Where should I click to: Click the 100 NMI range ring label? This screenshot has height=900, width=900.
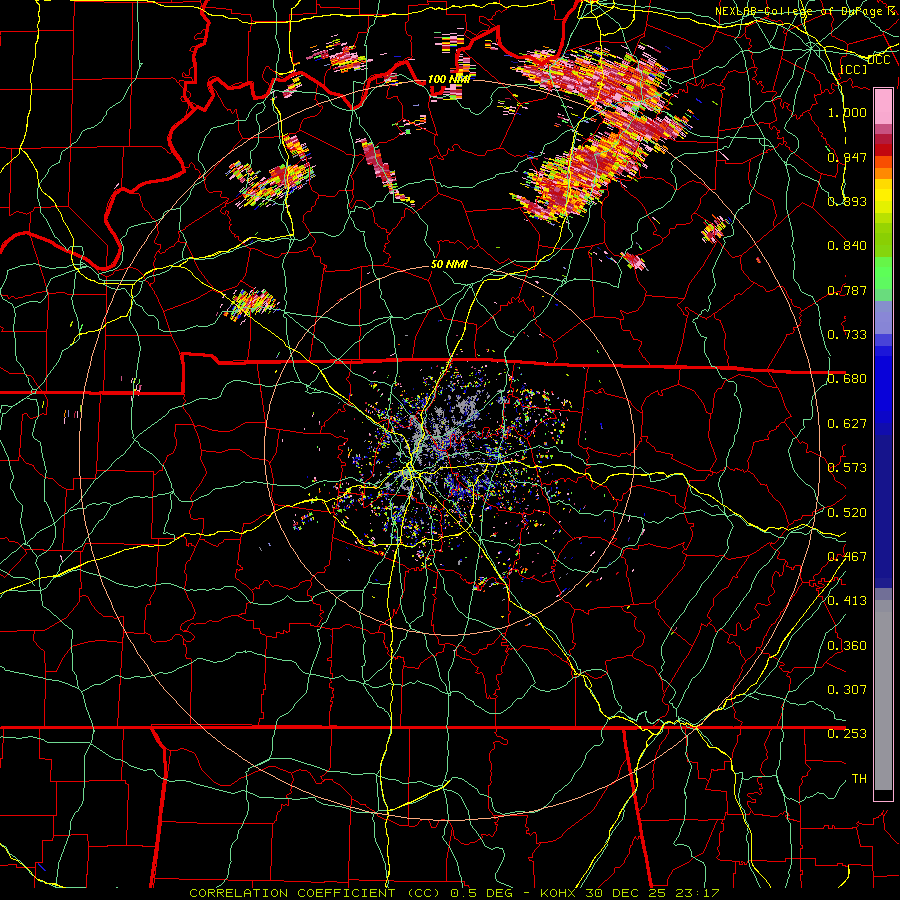(448, 79)
